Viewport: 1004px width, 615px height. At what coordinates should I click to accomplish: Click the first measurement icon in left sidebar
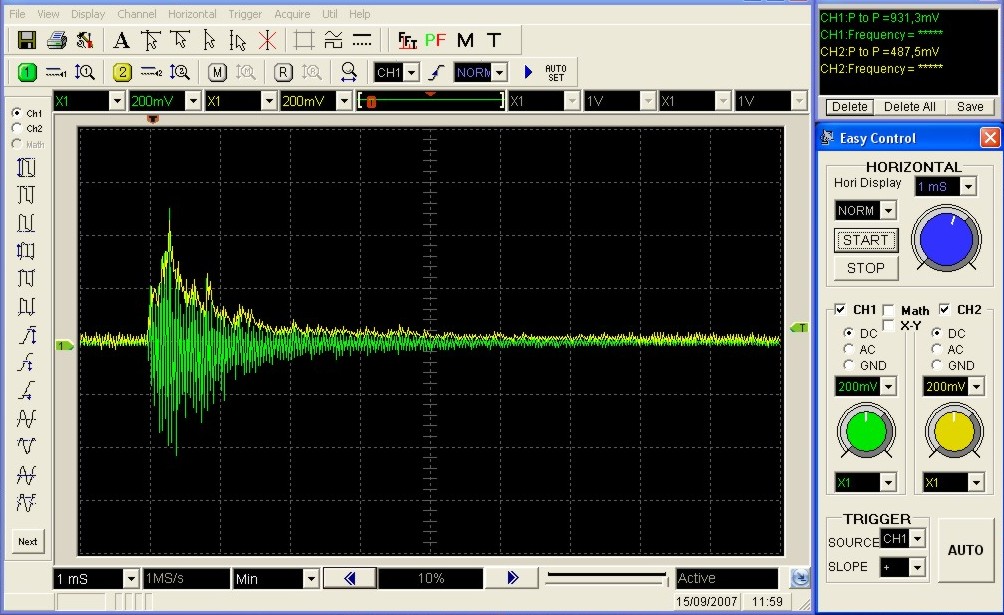tap(26, 167)
